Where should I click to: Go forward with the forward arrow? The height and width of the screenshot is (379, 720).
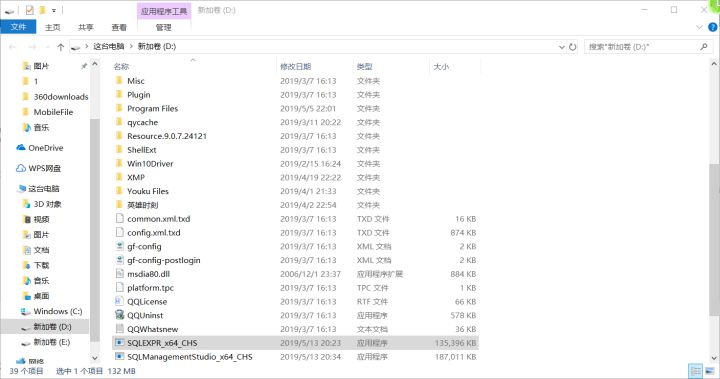(32, 46)
